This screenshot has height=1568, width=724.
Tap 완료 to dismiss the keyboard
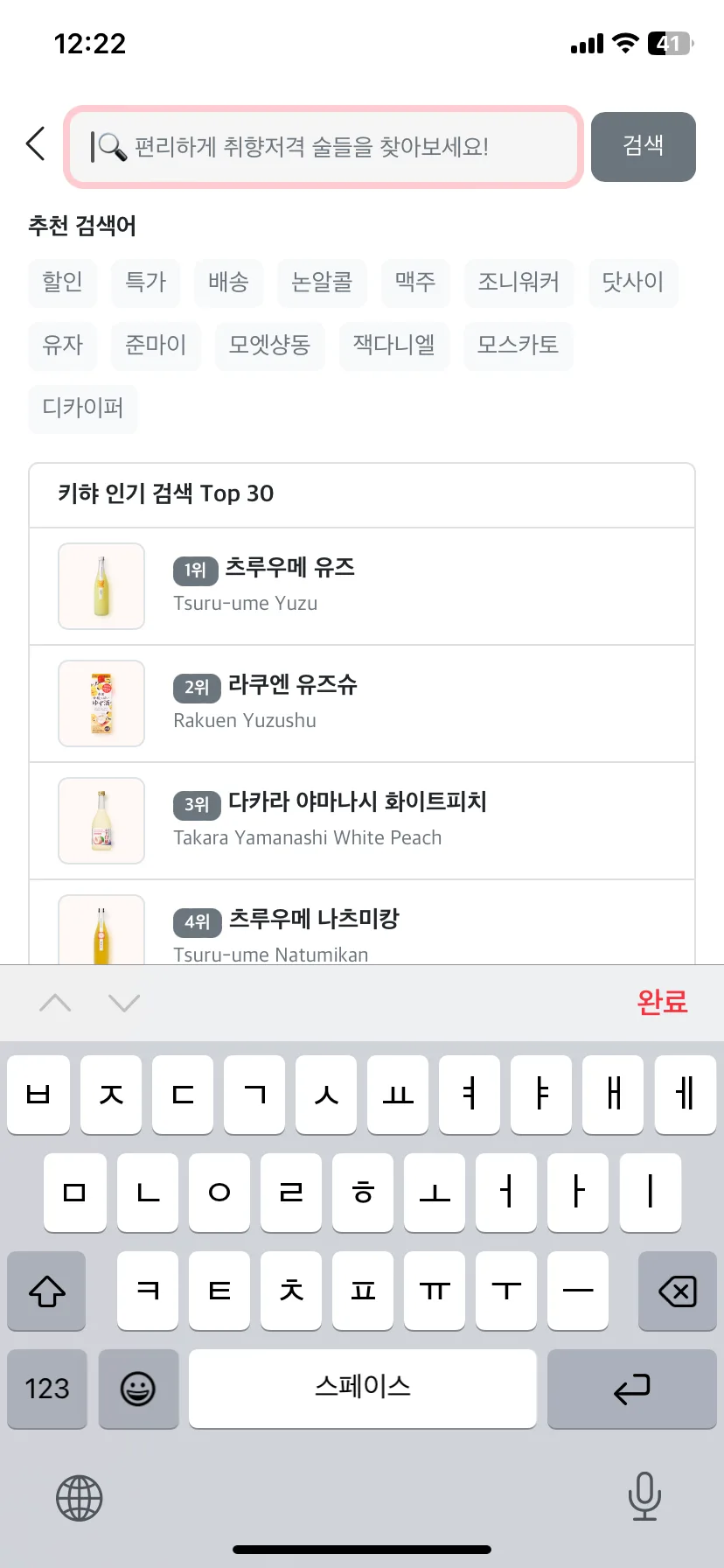(x=663, y=1002)
